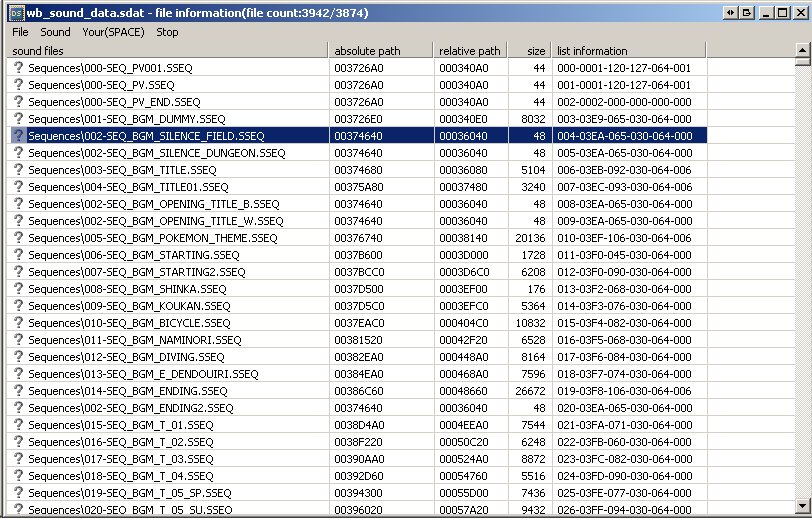The height and width of the screenshot is (518, 812).
Task: Sort by the sound files column header
Action: [167, 50]
